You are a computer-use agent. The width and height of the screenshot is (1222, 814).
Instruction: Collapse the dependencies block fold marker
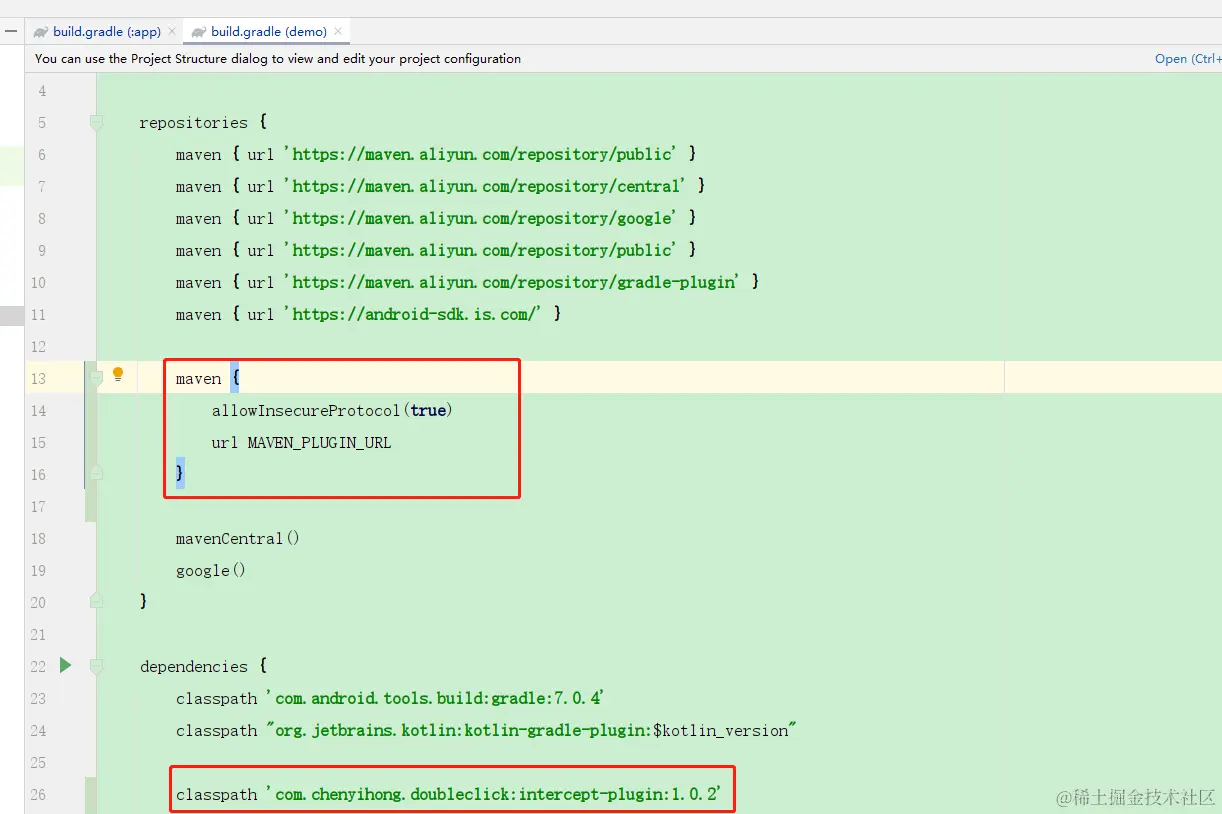96,666
